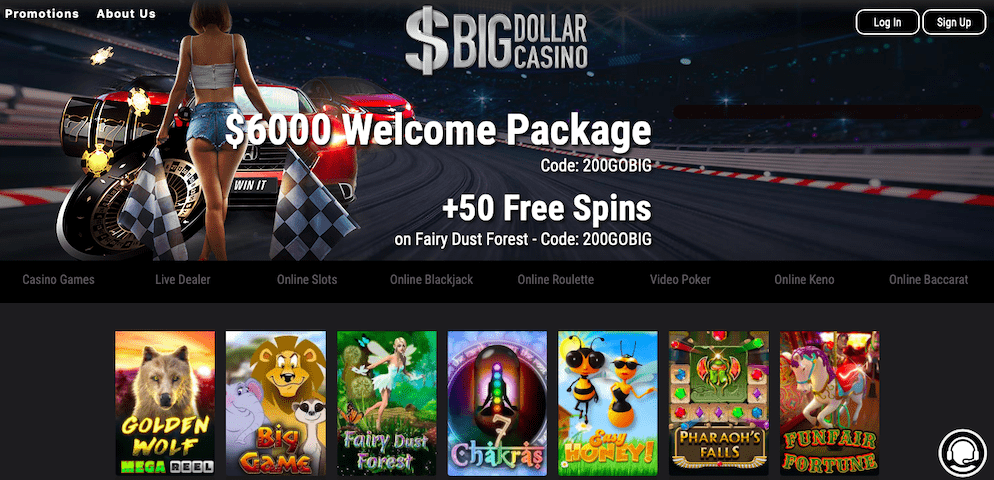Open the About Us page
The width and height of the screenshot is (994, 480).
pos(126,13)
